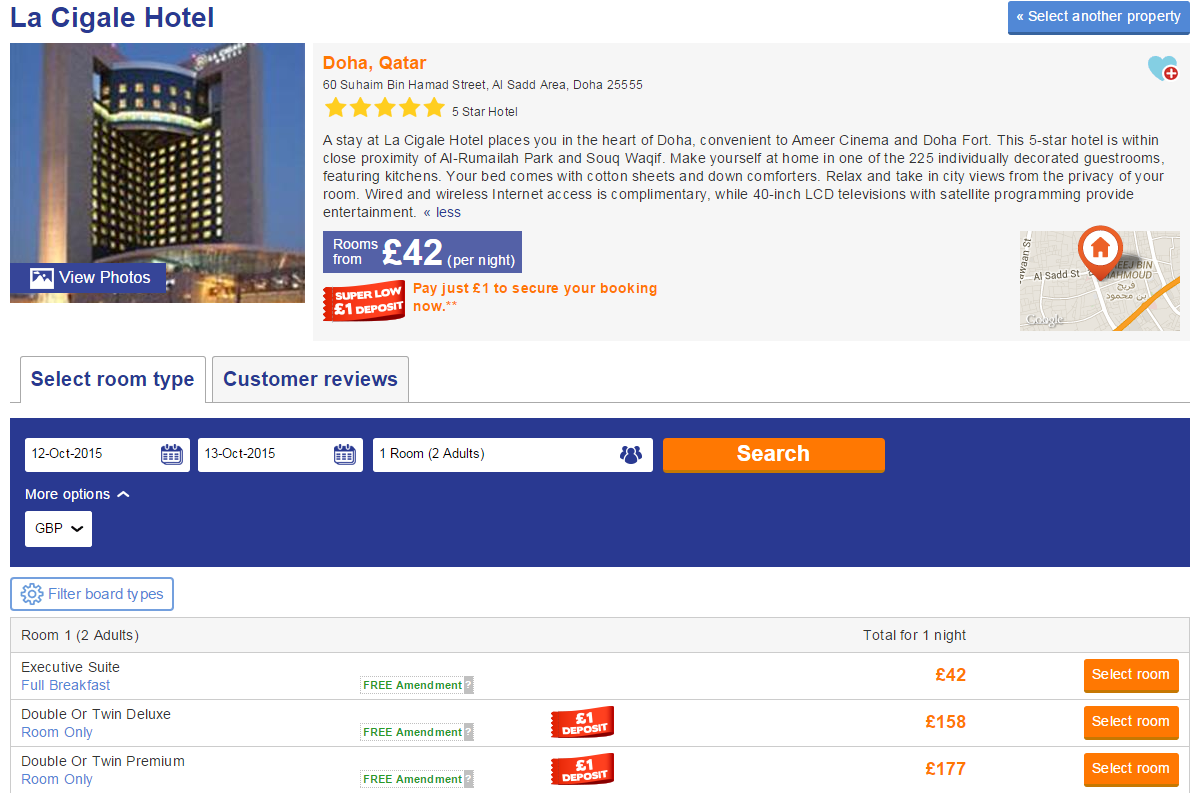Click the £42 Executive Suite total price
1198x793 pixels.
(x=950, y=675)
